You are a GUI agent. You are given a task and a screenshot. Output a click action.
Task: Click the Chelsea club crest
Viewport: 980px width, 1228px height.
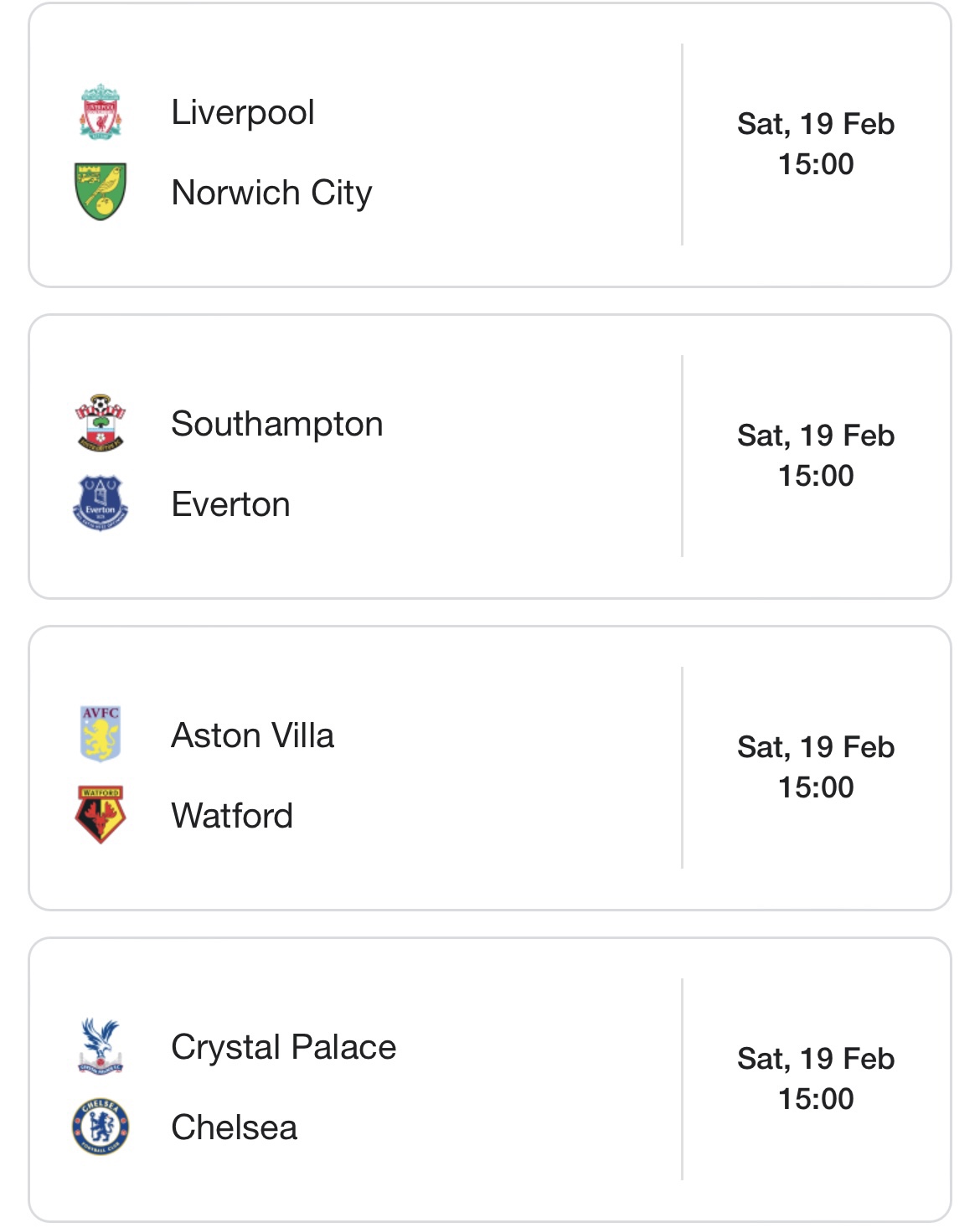[x=101, y=1127]
